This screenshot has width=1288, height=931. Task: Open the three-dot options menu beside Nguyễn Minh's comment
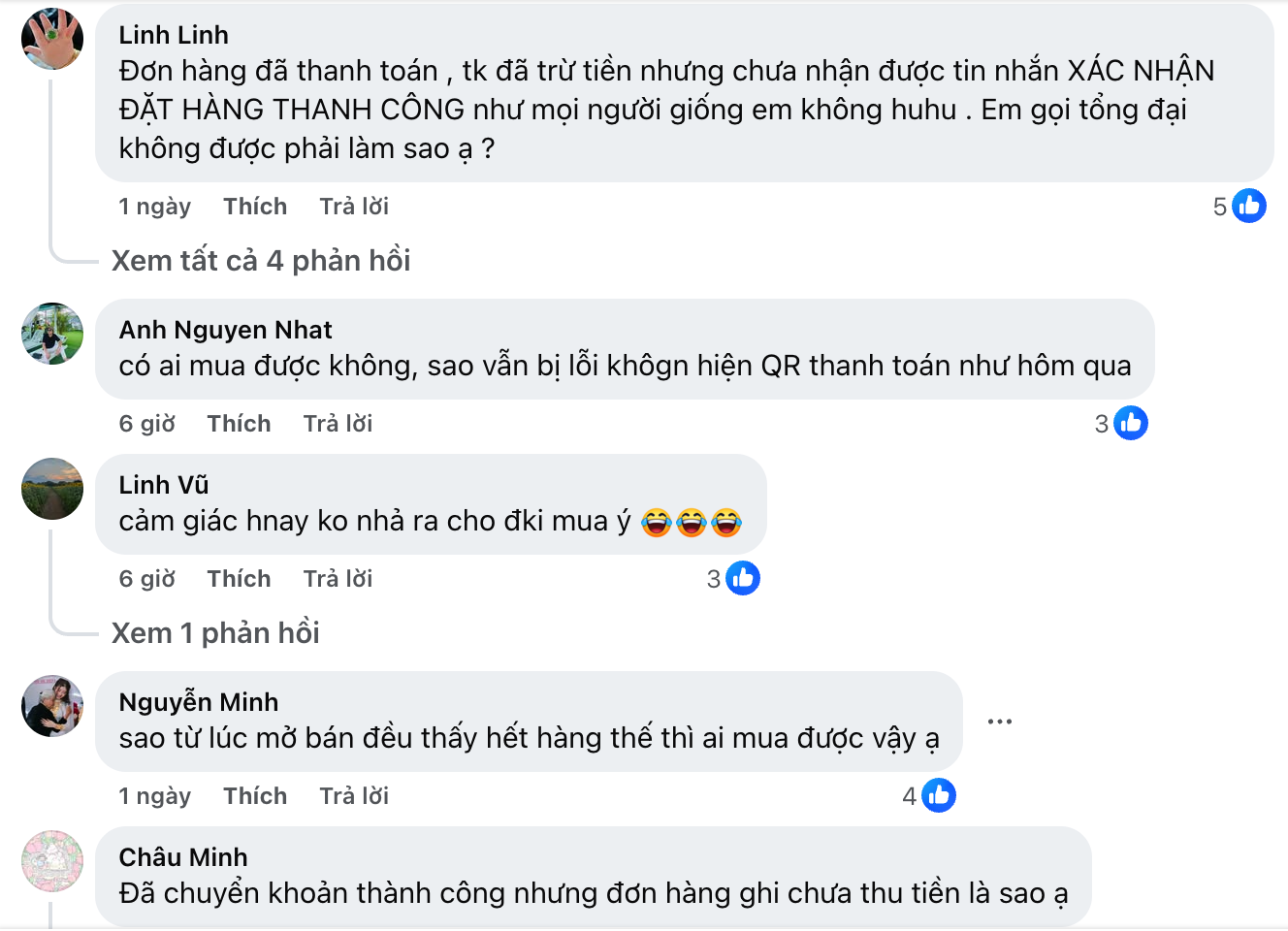(x=999, y=722)
